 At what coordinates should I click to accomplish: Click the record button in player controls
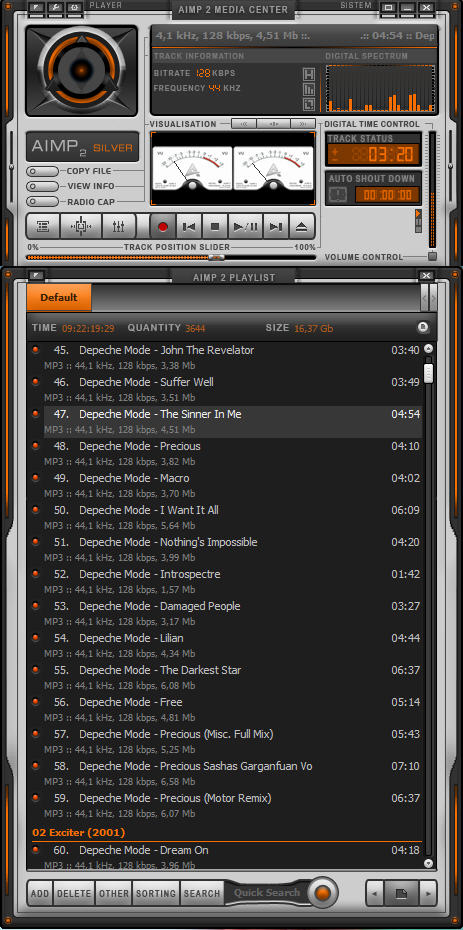[163, 227]
